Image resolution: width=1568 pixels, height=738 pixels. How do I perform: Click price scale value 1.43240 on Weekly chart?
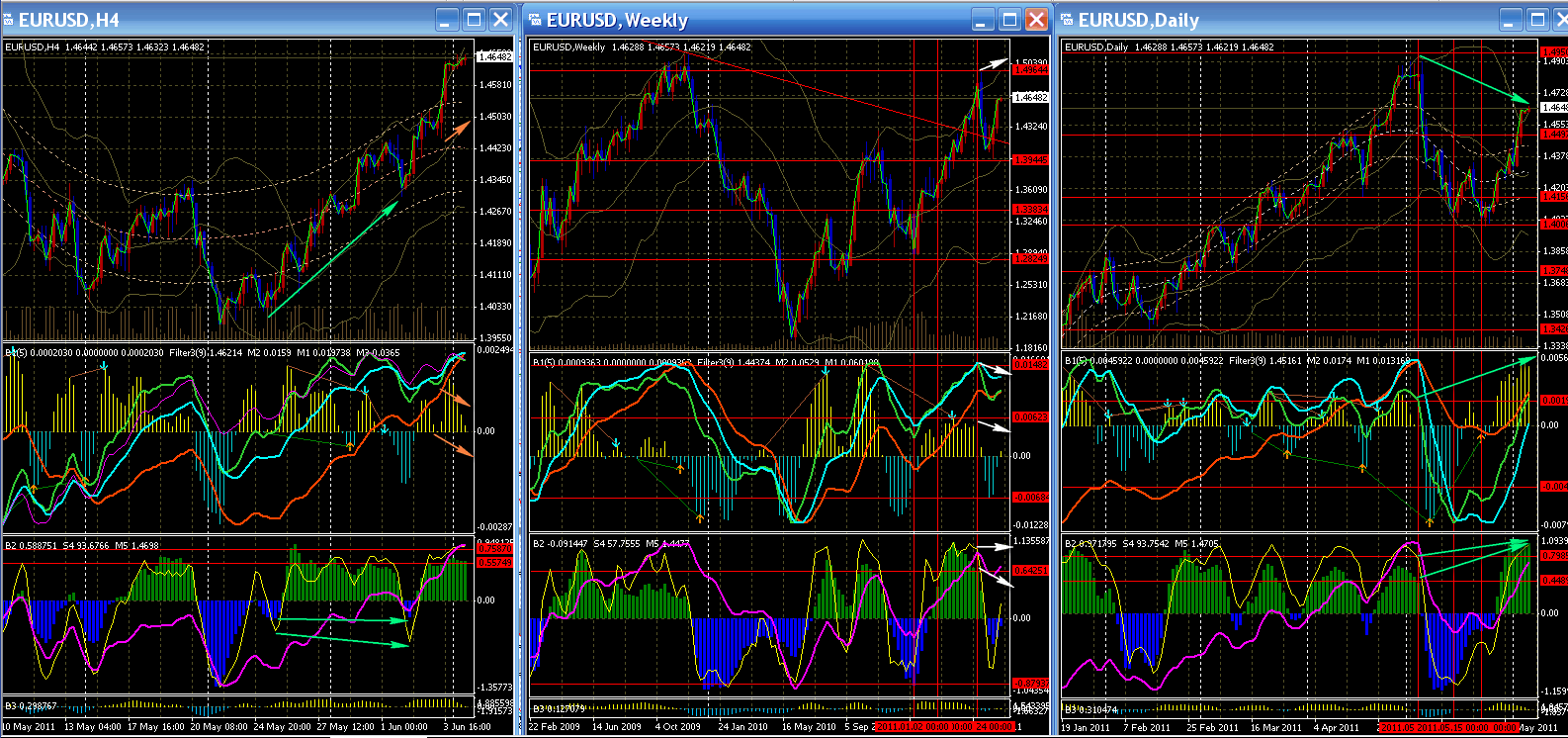click(x=1031, y=127)
